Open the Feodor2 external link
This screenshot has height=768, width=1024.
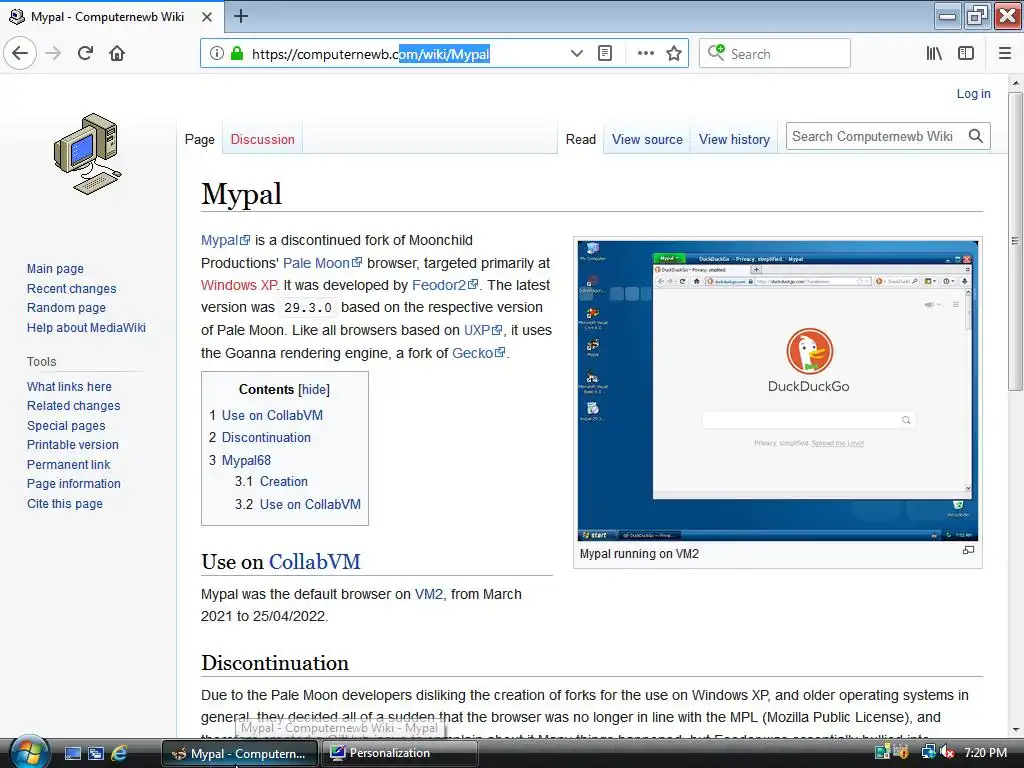(445, 285)
